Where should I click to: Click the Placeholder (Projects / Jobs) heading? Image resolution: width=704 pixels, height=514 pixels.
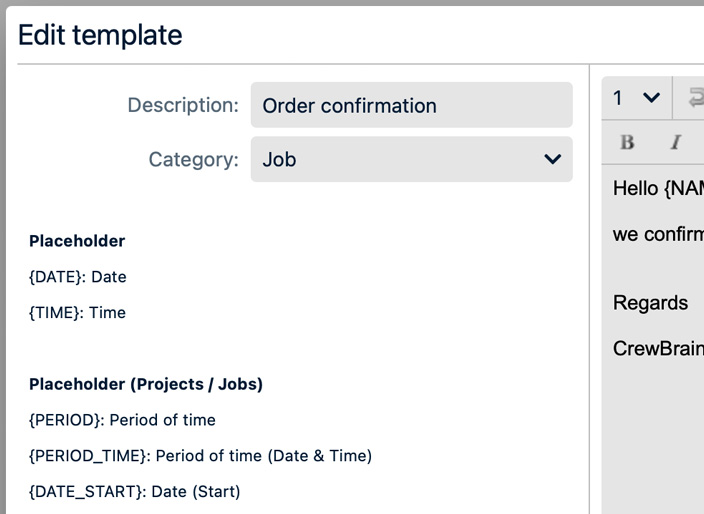[146, 384]
